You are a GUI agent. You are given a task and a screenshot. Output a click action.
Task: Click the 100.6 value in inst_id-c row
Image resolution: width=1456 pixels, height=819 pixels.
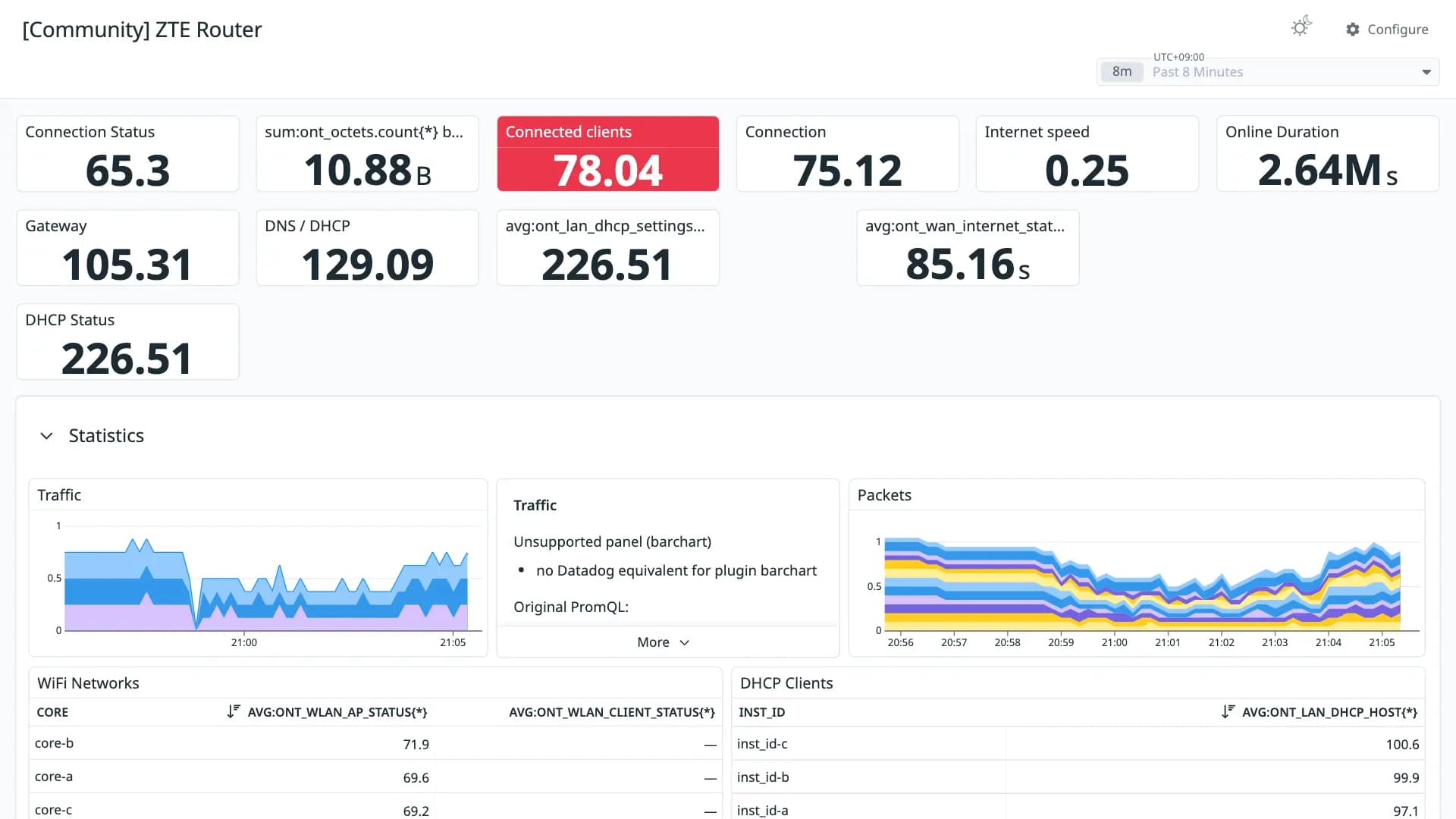tap(1402, 745)
